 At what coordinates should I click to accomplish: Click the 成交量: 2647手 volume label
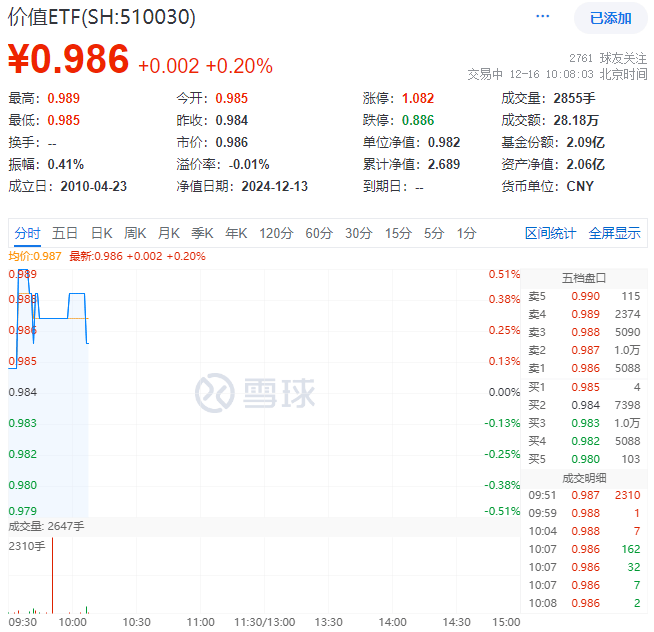pos(46,526)
